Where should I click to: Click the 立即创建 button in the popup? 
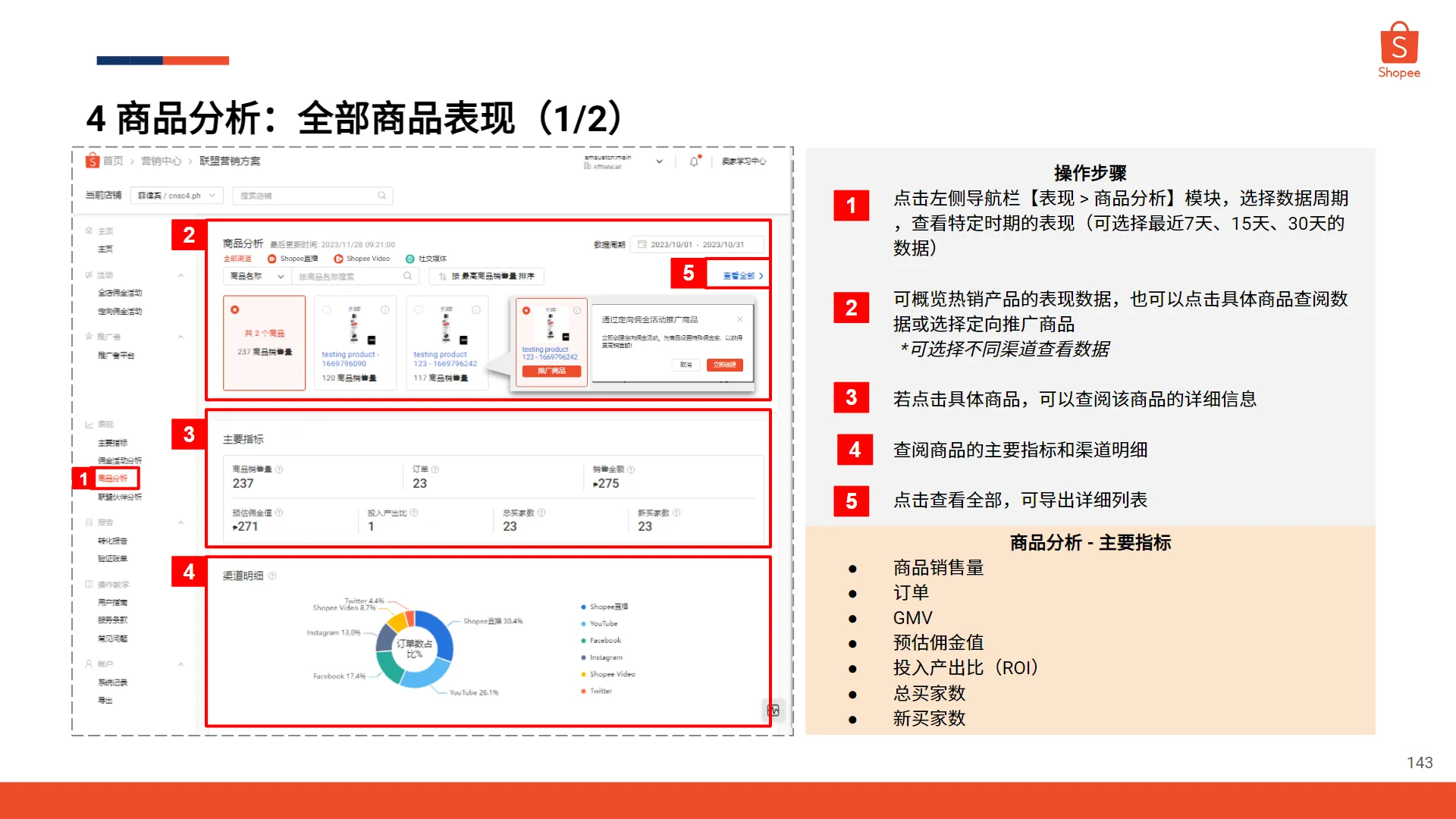[x=724, y=365]
